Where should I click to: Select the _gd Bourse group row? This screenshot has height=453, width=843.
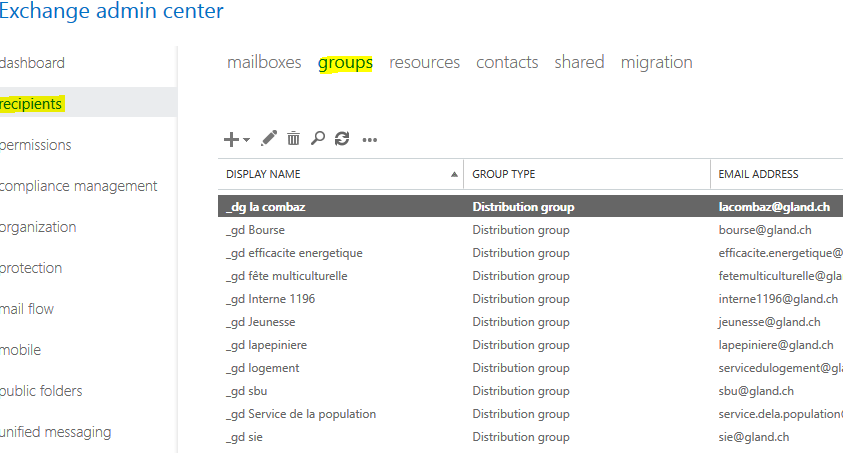pos(256,230)
